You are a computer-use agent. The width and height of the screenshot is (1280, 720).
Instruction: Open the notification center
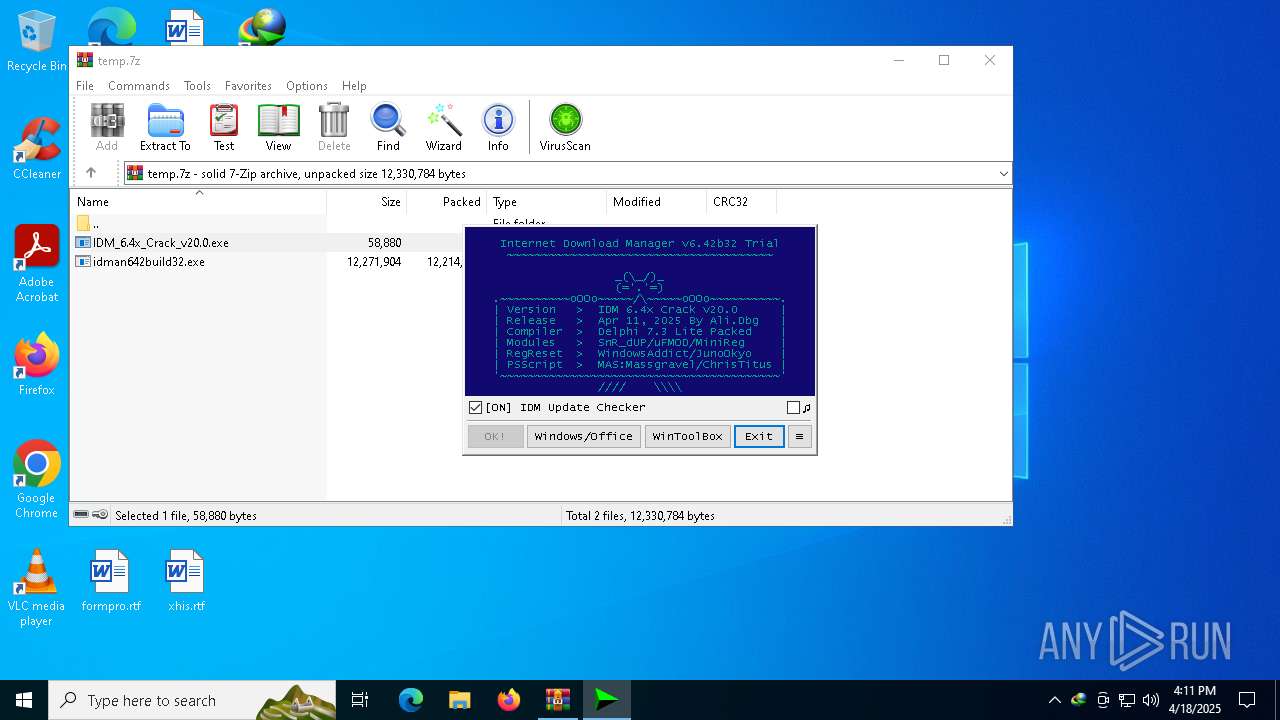pyautogui.click(x=1247, y=700)
